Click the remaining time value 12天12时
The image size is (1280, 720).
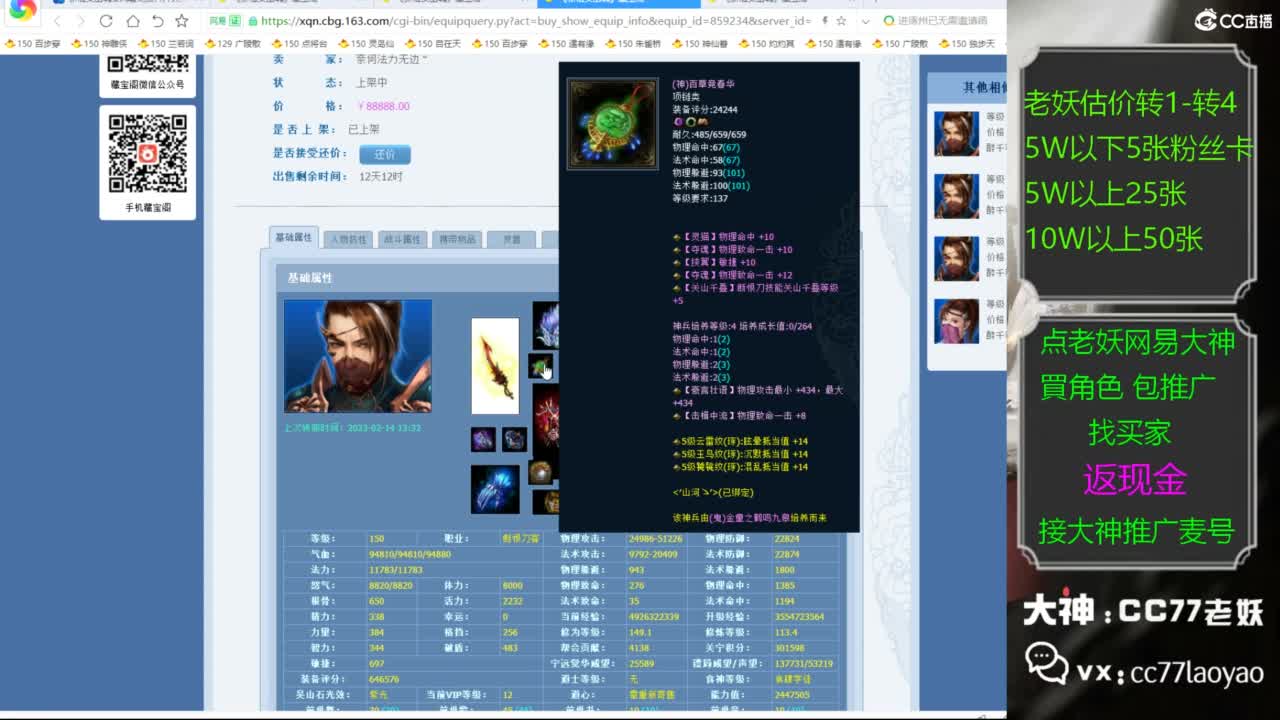tap(381, 177)
